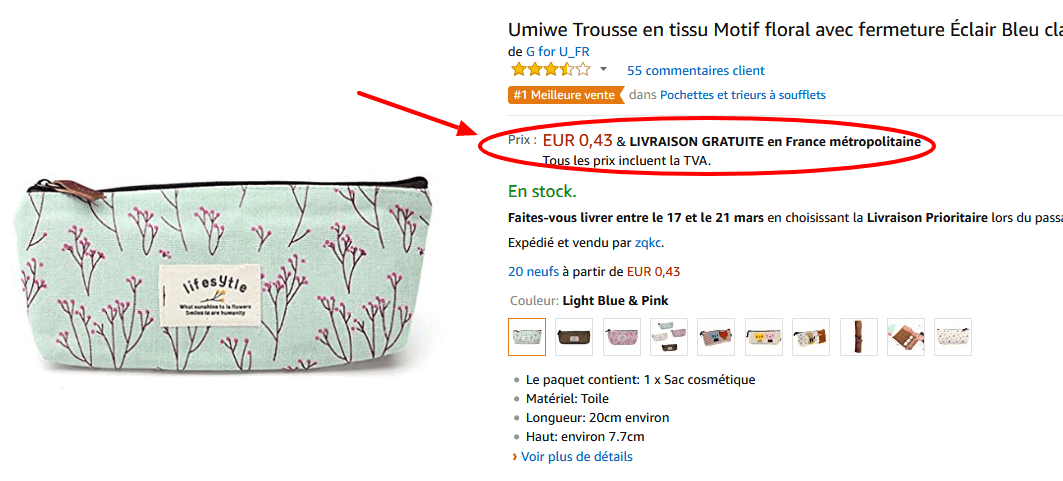Expand Voir plus de détails
Viewport: 1063px width, 481px height.
tap(576, 457)
